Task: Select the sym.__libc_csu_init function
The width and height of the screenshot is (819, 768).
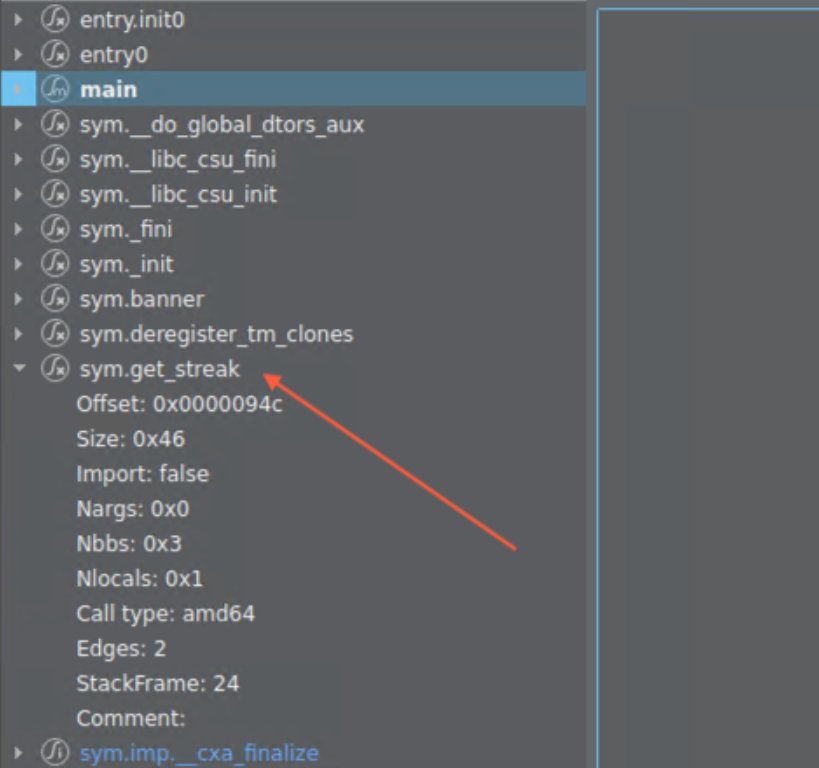Action: click(x=178, y=194)
